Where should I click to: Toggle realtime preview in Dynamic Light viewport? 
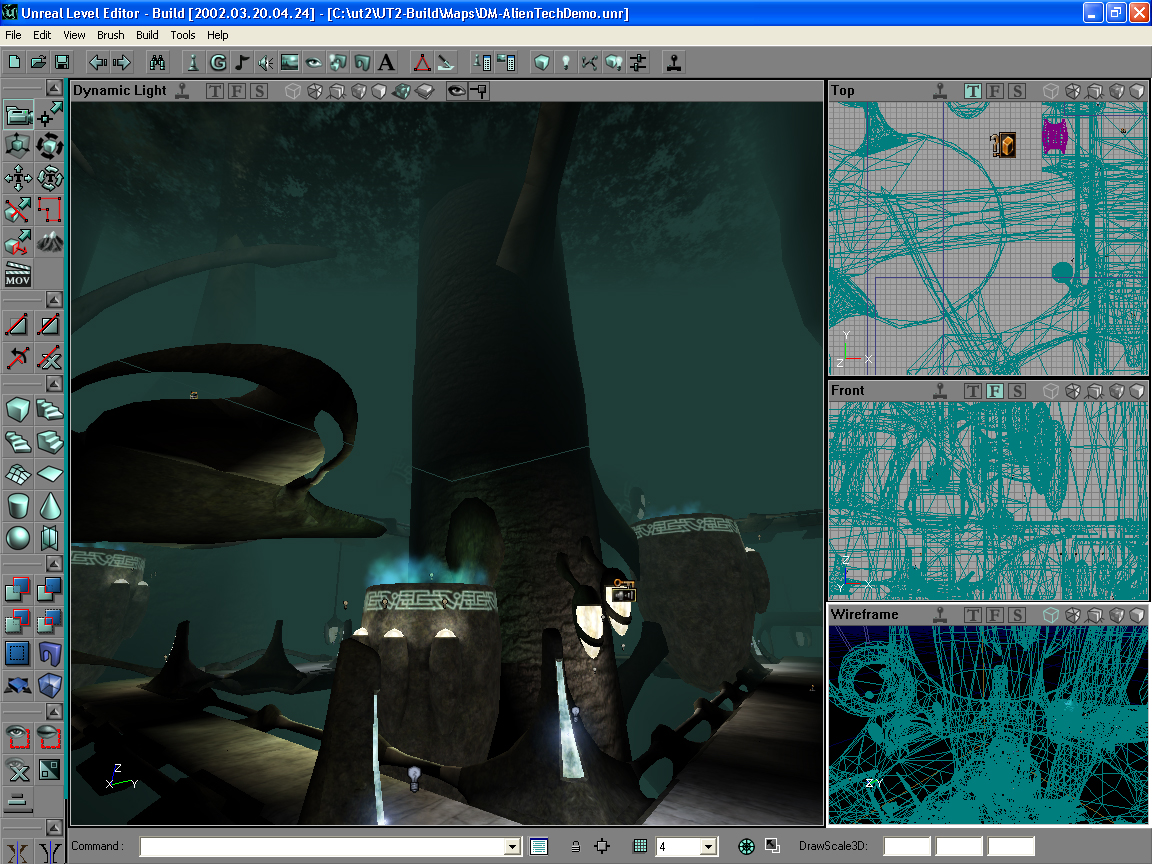click(x=183, y=91)
